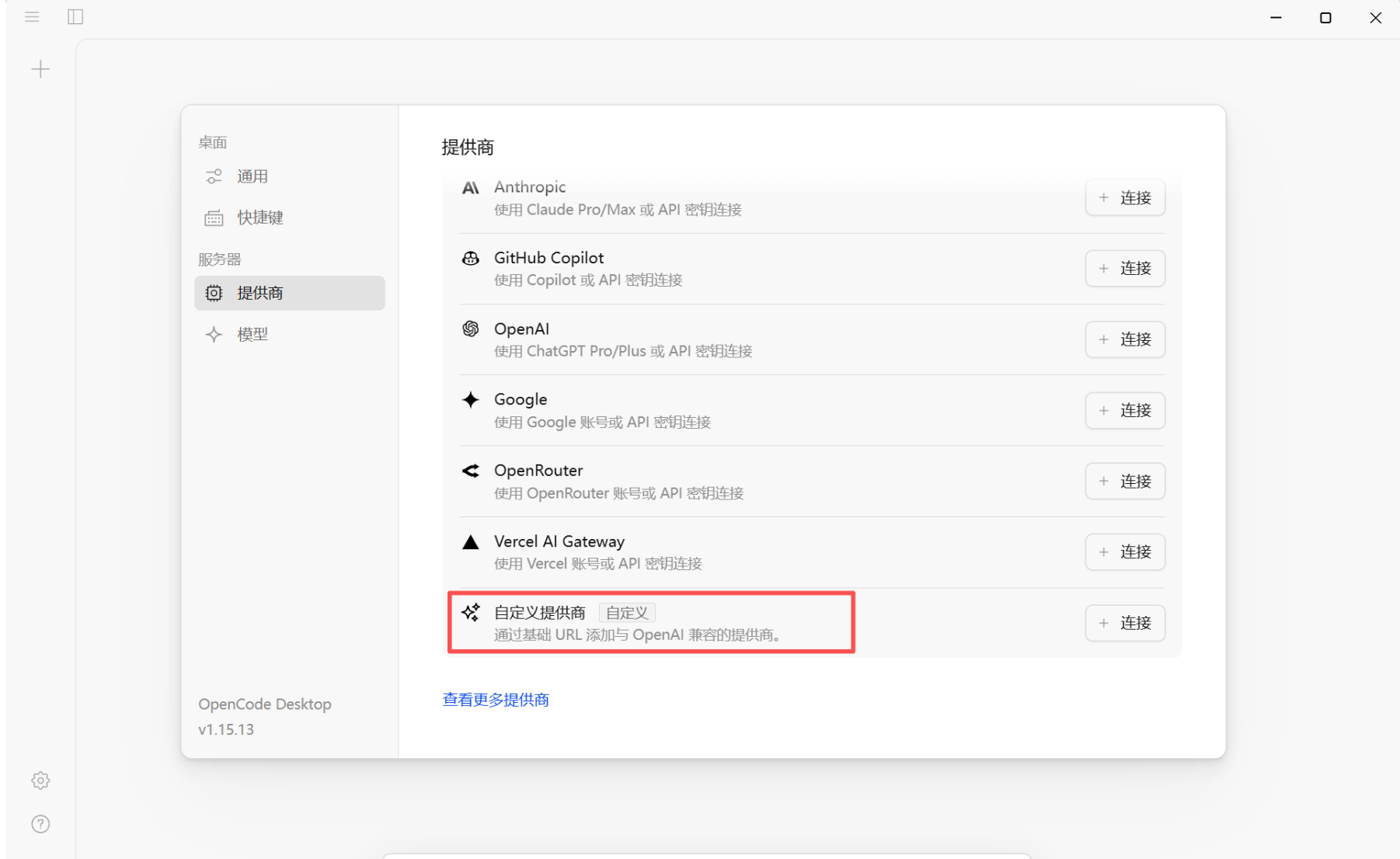Click the Google provider name
This screenshot has width=1400, height=859.
(521, 400)
